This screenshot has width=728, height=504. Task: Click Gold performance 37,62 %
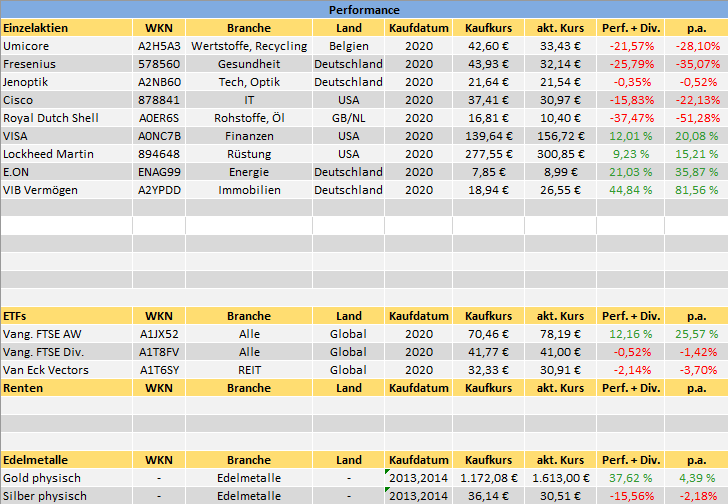pos(631,478)
